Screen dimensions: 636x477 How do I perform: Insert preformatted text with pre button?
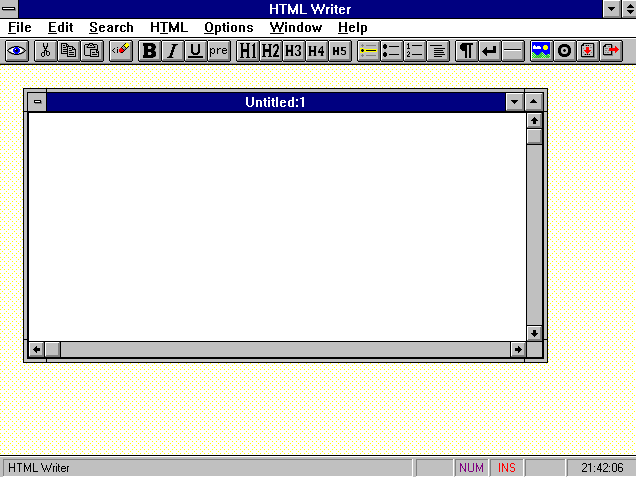(219, 51)
